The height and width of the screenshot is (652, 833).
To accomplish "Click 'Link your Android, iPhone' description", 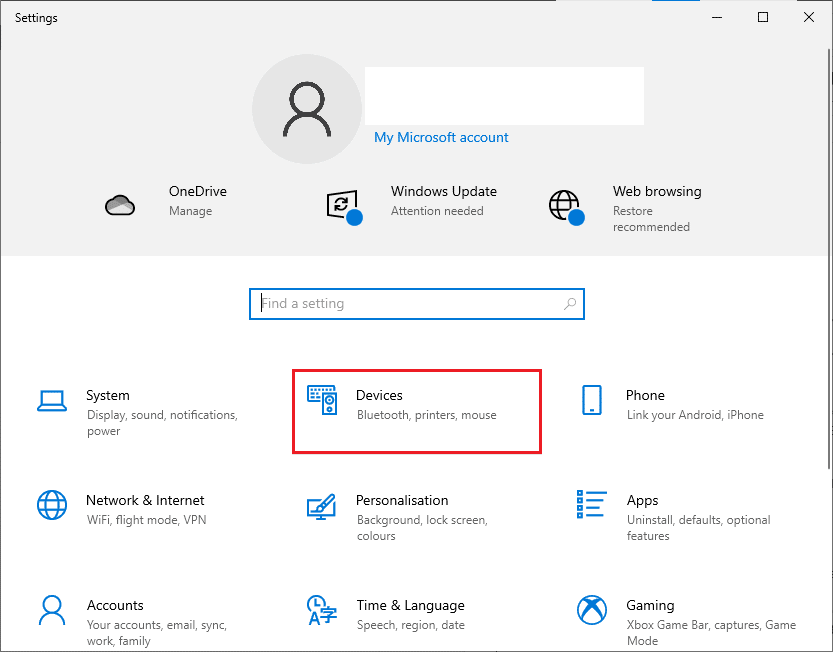I will [695, 415].
